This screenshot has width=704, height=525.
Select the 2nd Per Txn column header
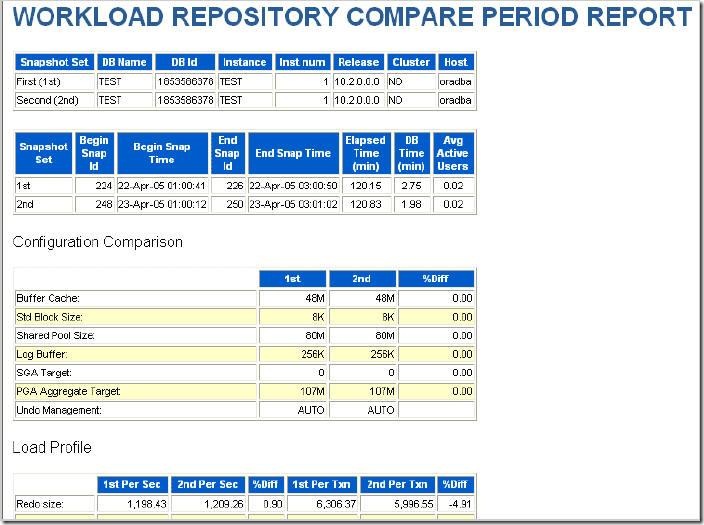click(x=397, y=485)
